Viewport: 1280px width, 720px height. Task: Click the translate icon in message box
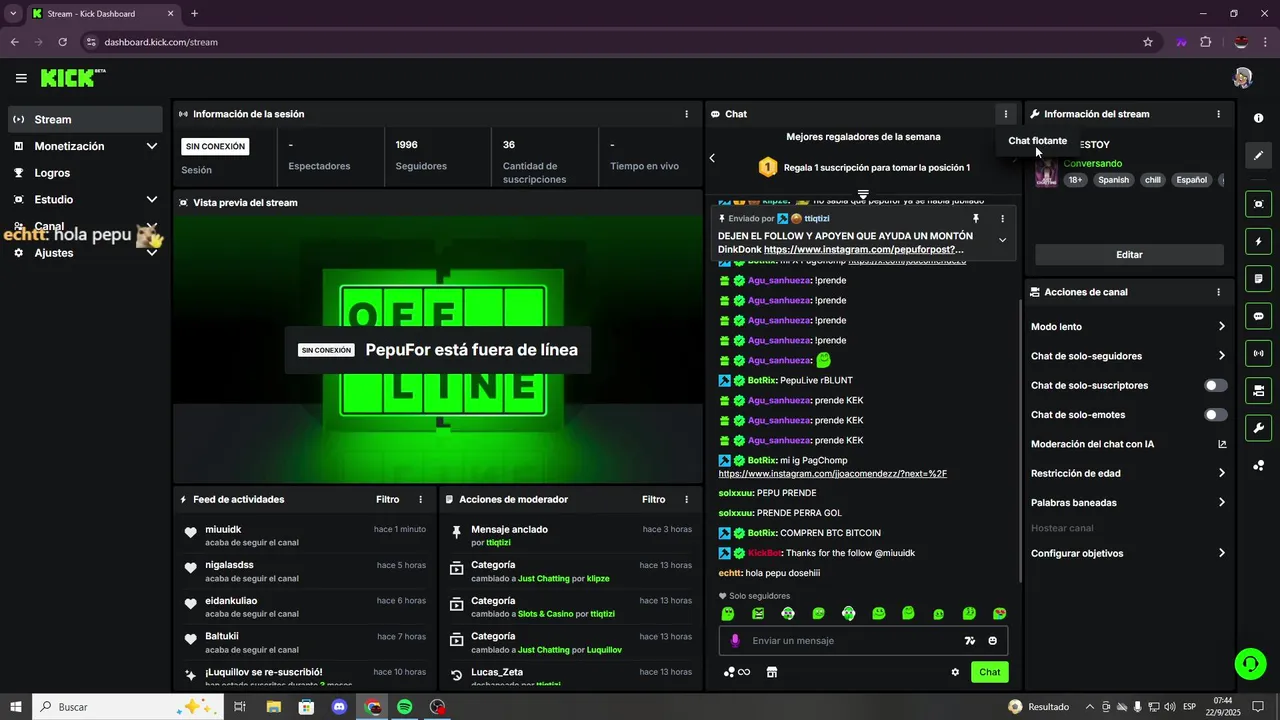pos(969,641)
